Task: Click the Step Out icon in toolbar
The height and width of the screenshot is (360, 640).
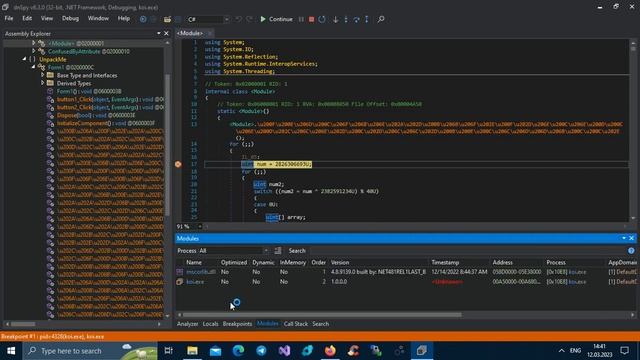Action: (x=367, y=19)
